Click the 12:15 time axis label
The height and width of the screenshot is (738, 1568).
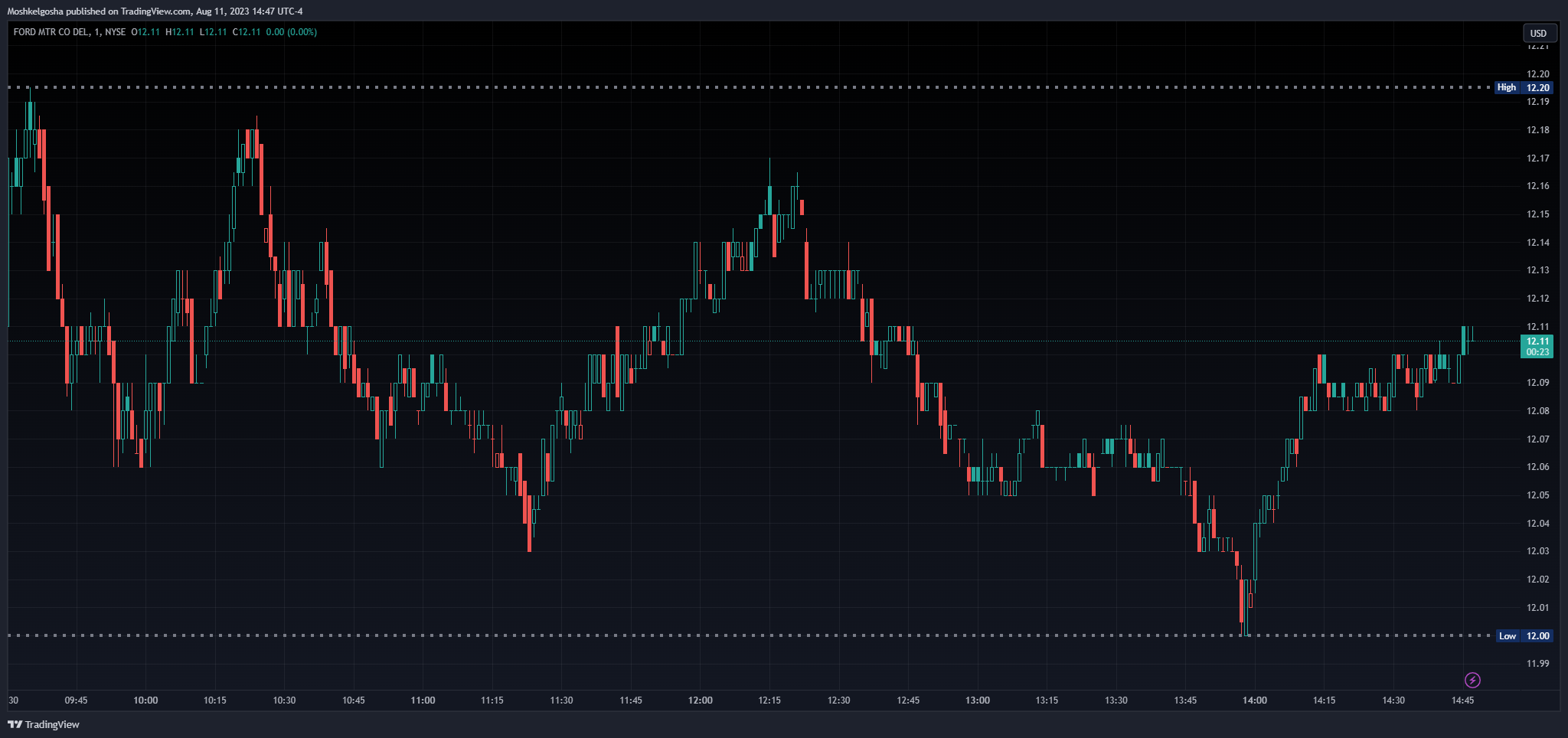point(769,700)
